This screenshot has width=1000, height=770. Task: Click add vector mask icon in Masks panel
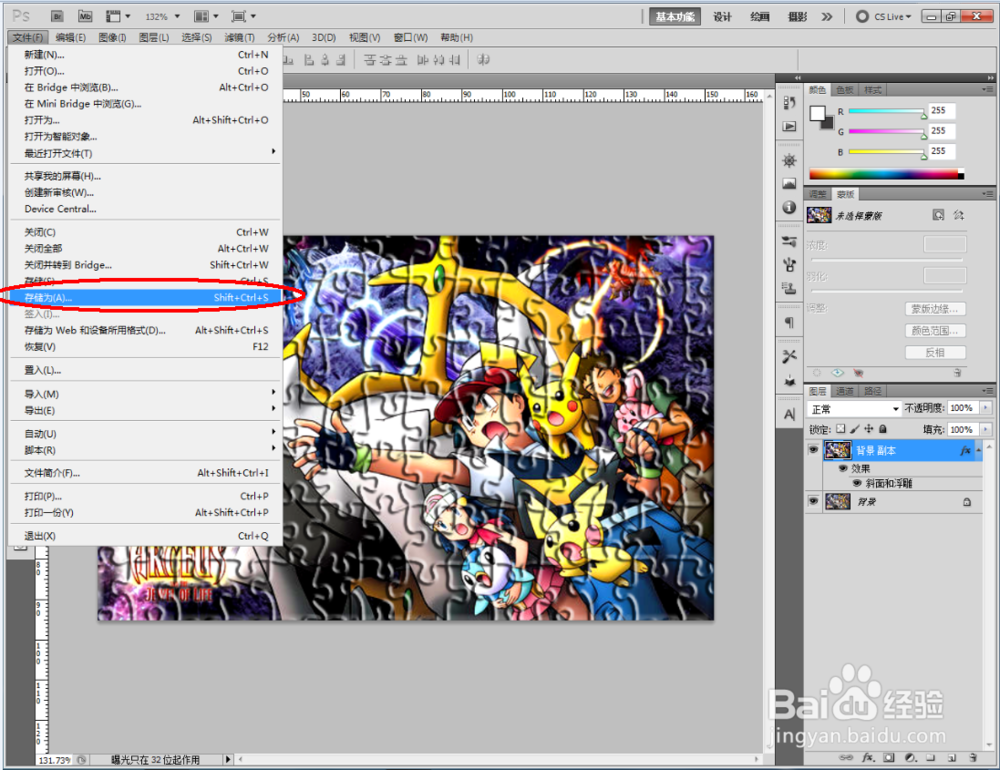click(x=959, y=215)
